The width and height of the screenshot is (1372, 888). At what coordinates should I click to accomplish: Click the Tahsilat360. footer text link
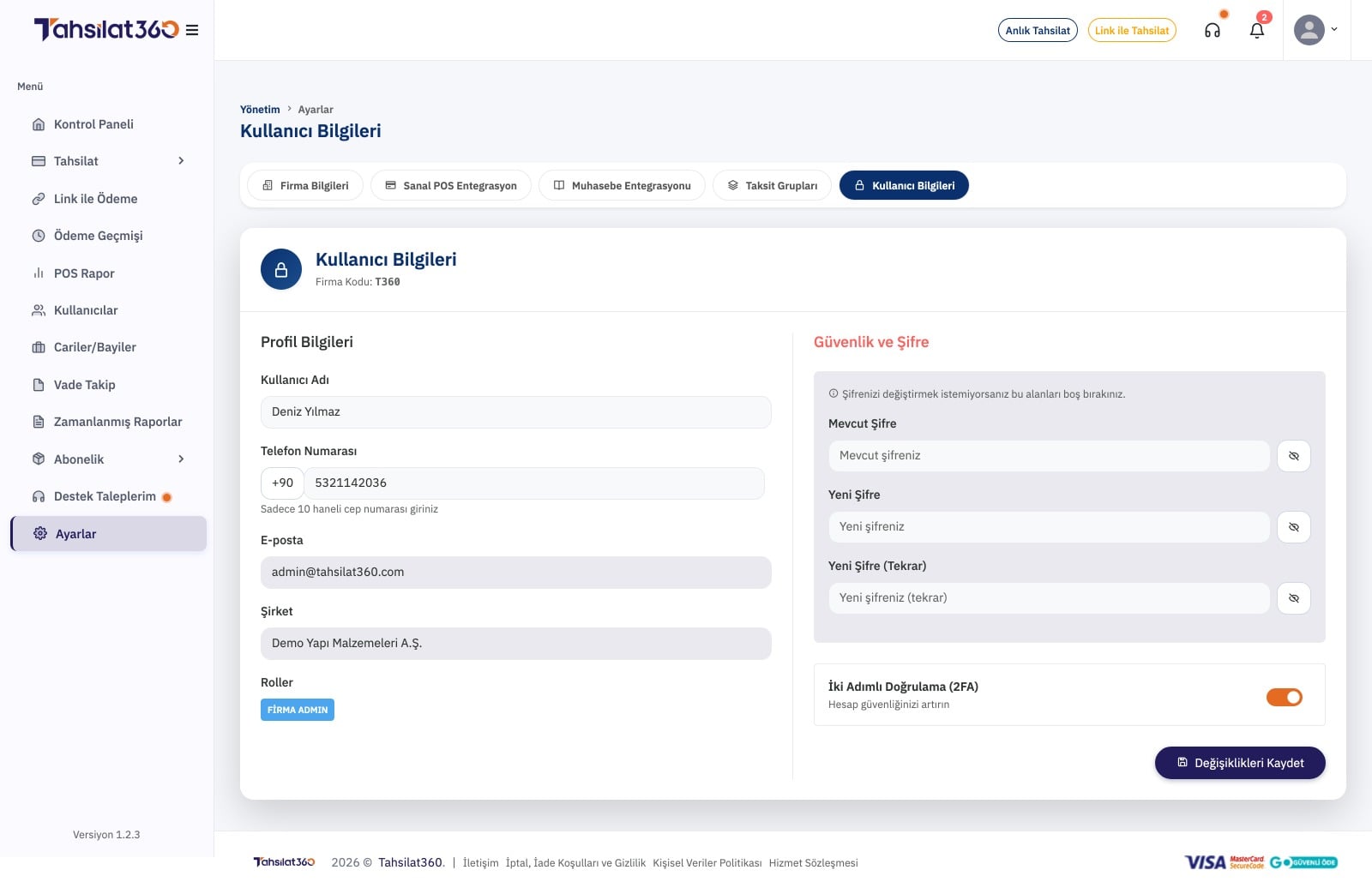coord(412,863)
